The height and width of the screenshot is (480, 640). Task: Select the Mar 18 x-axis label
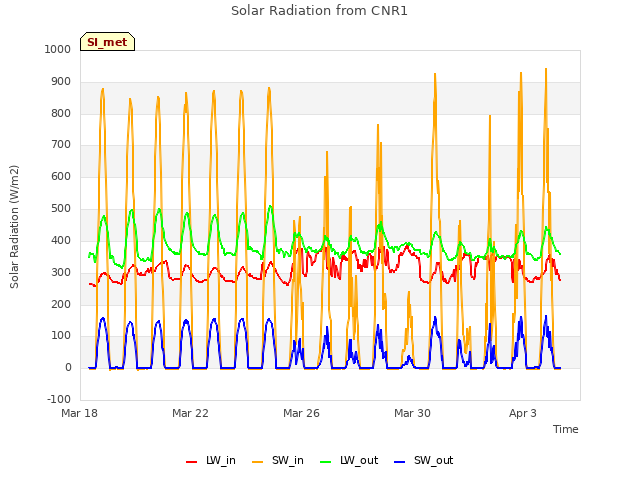pyautogui.click(x=80, y=413)
